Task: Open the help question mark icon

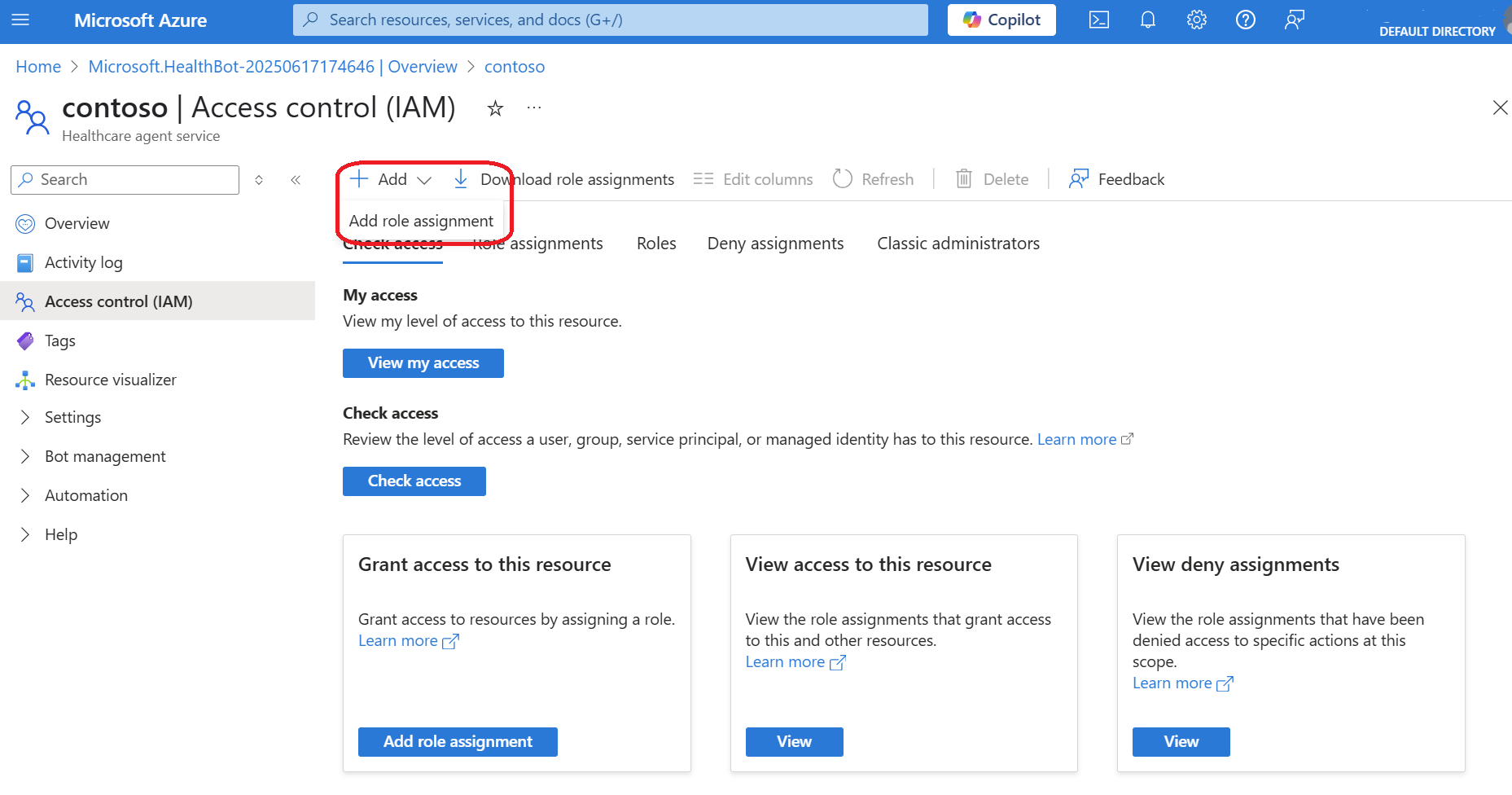Action: tap(1245, 20)
